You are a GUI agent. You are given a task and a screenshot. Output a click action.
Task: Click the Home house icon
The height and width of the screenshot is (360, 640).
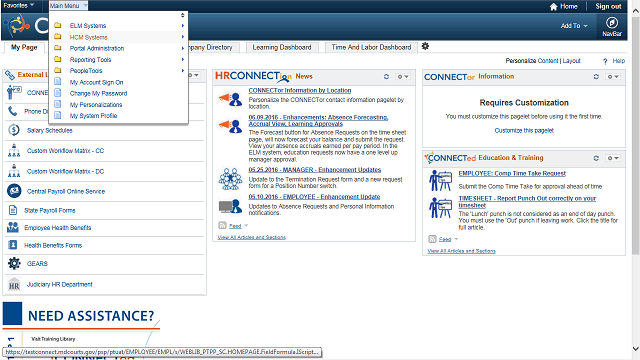tap(553, 6)
